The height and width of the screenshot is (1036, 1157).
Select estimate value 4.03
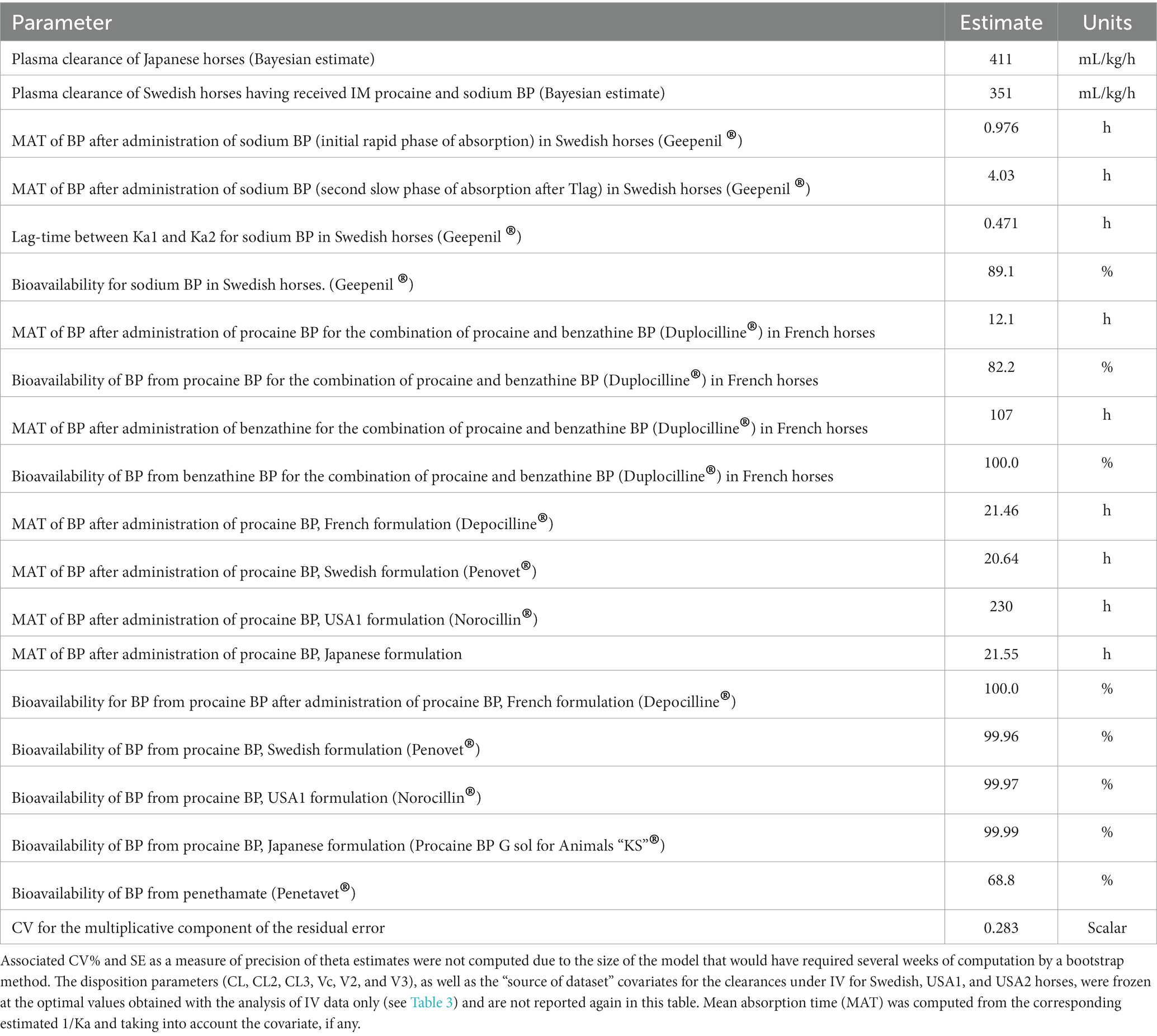[x=1001, y=176]
